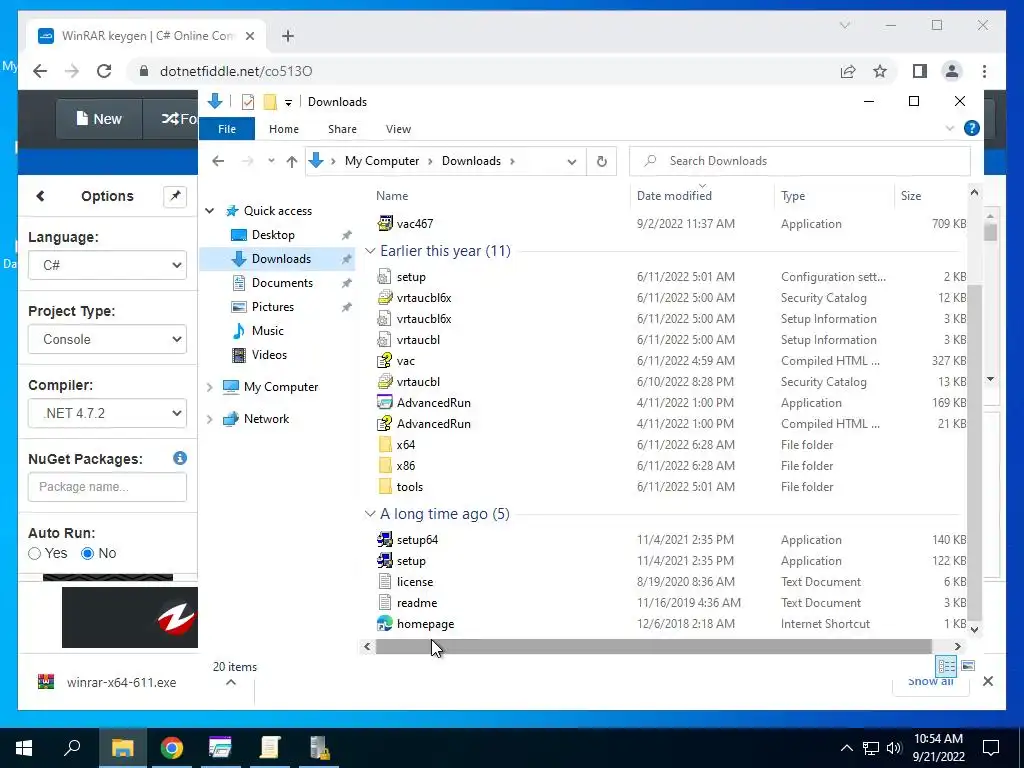The width and height of the screenshot is (1024, 768).
Task: Select Pictures in navigation pane
Action: tap(272, 307)
